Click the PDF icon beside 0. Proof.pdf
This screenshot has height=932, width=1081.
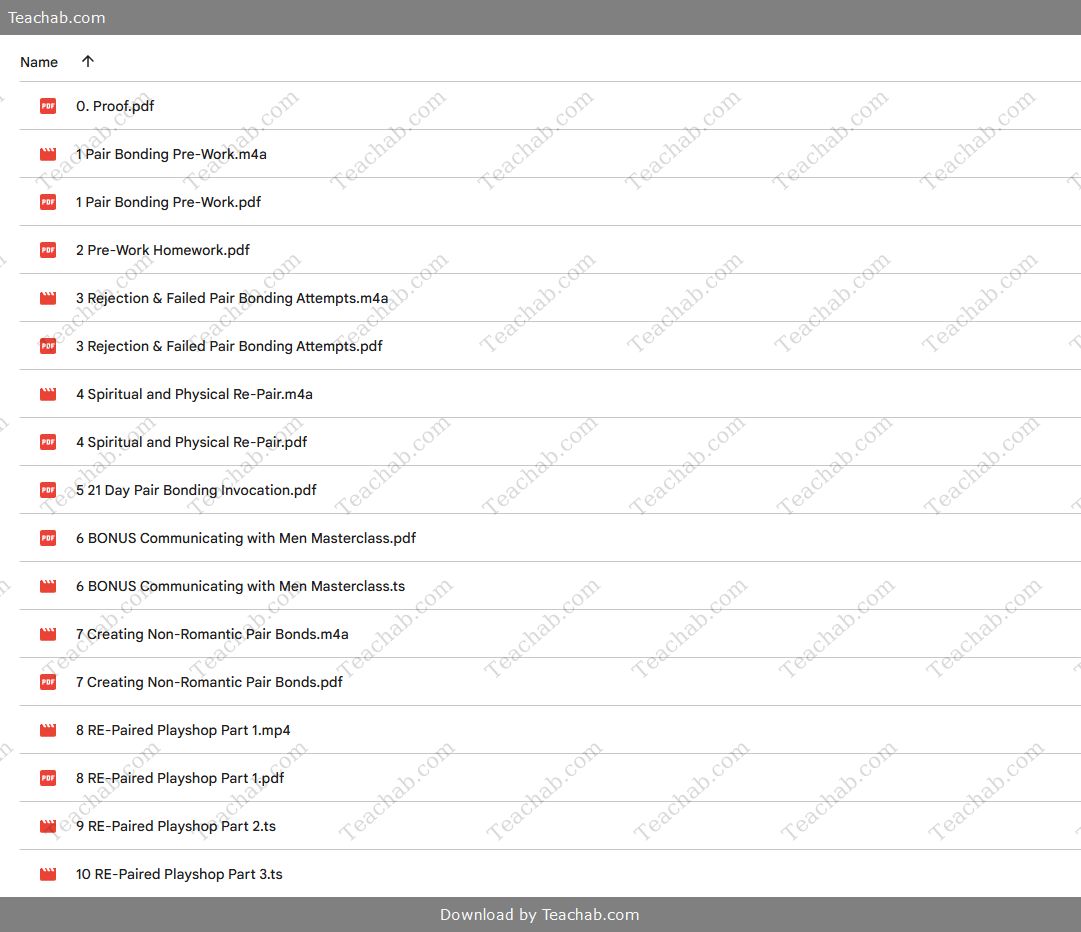[48, 106]
